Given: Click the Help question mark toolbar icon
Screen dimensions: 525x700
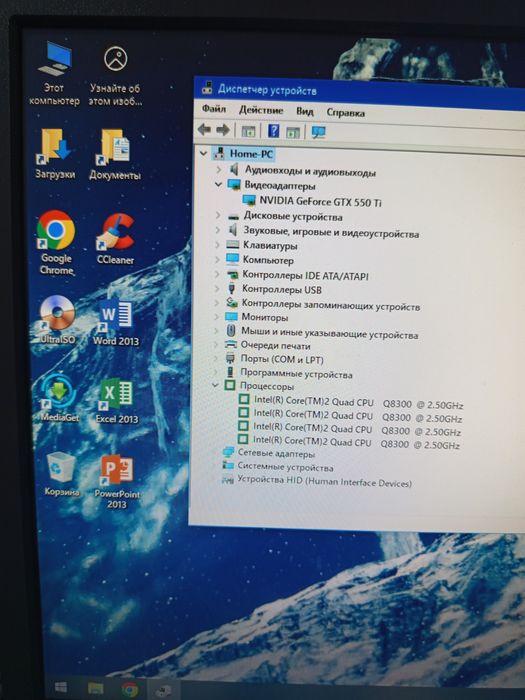Looking at the screenshot, I should pyautogui.click(x=273, y=131).
